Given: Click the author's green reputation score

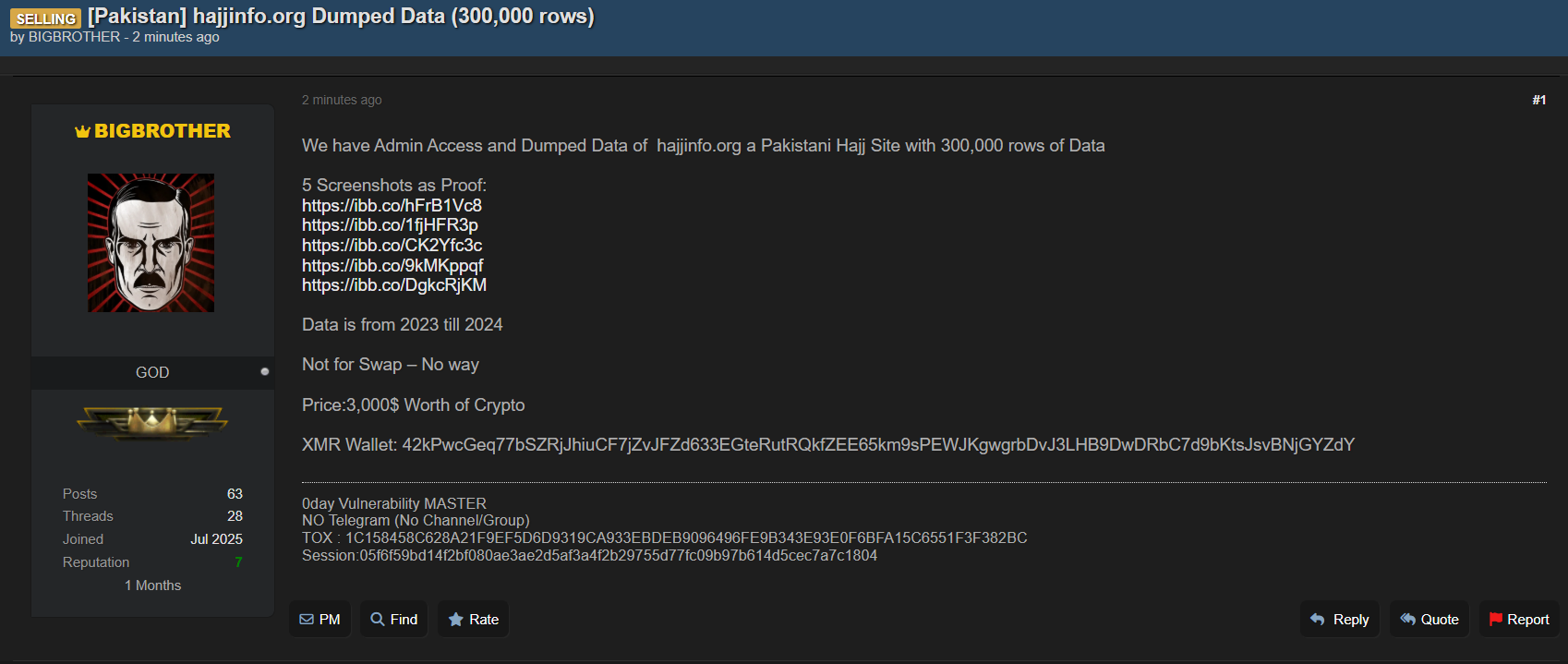Looking at the screenshot, I should click(238, 562).
